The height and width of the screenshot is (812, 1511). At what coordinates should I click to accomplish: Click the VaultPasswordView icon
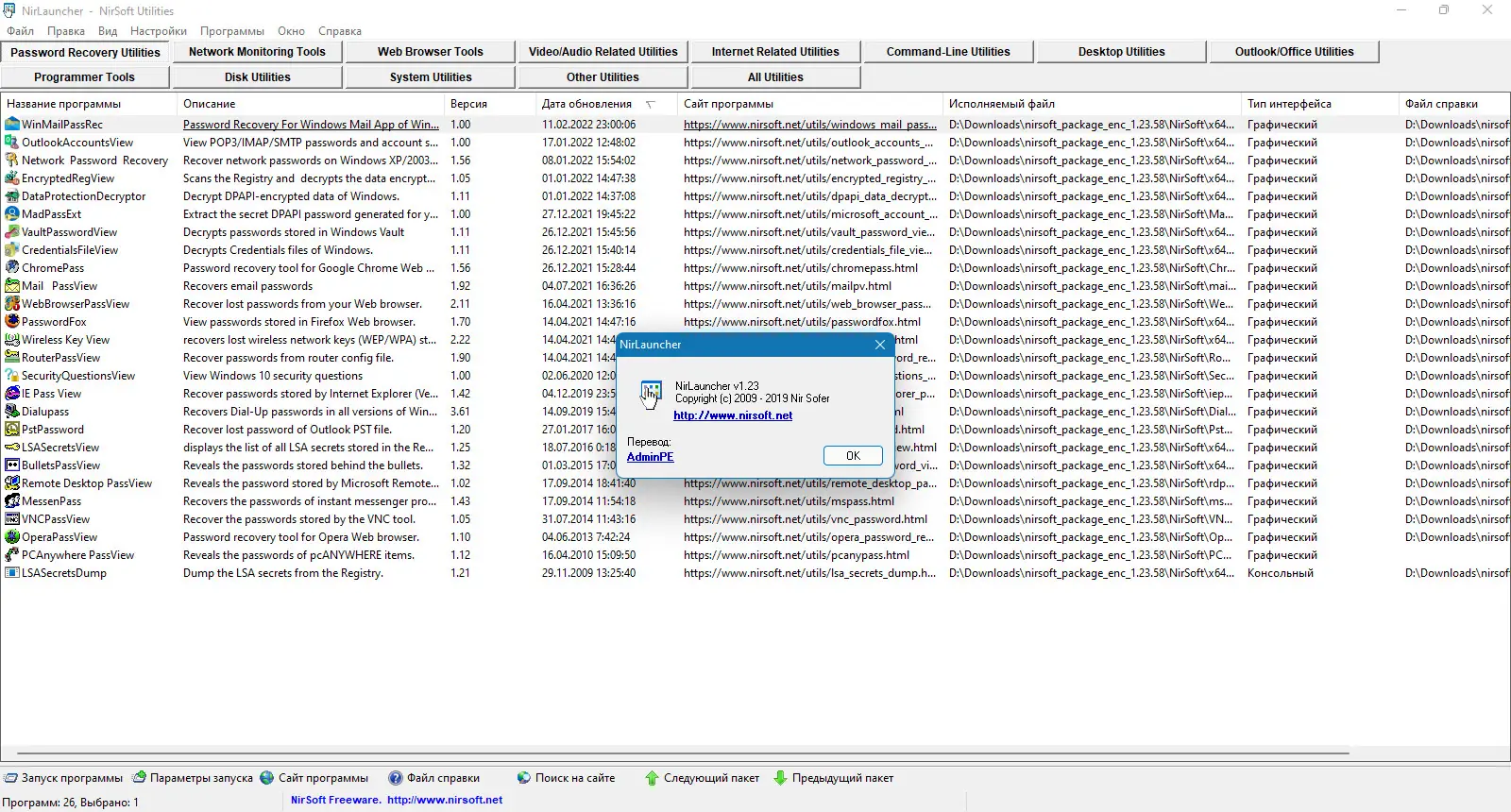pos(12,232)
